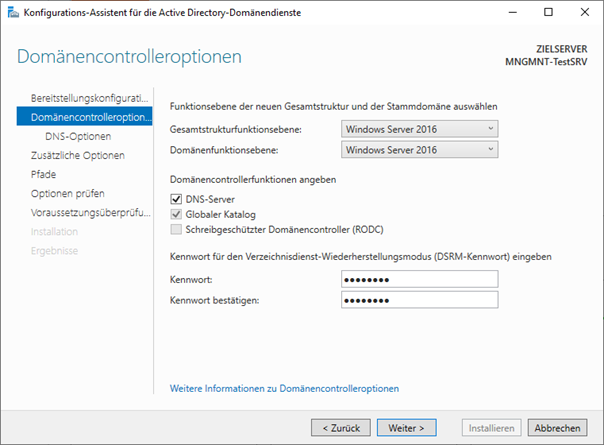Open Weitere Informationen zu Domänencontrolleroptionen link
604x445 pixels.
285,388
